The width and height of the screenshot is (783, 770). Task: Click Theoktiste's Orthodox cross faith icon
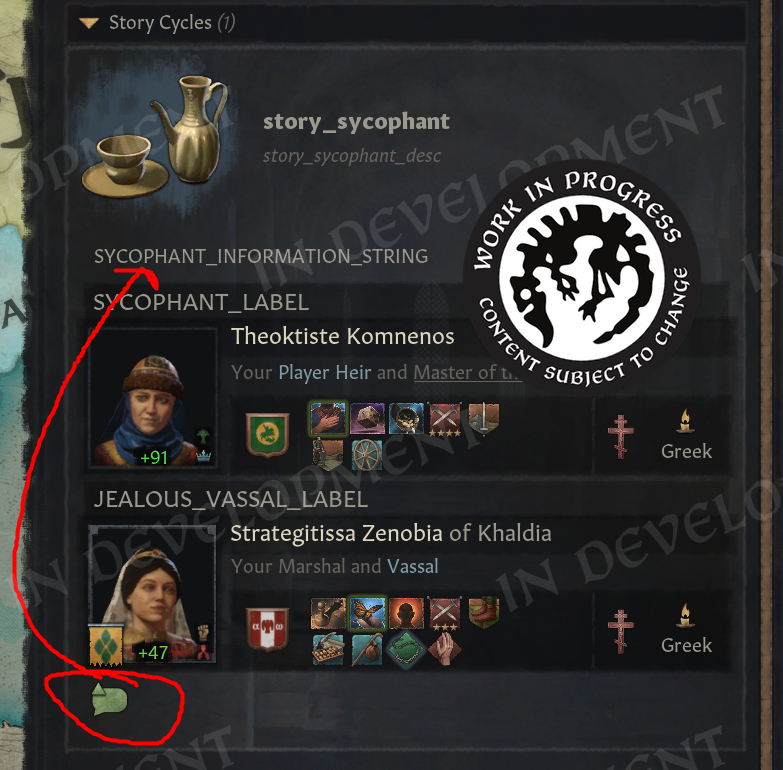(x=620, y=436)
